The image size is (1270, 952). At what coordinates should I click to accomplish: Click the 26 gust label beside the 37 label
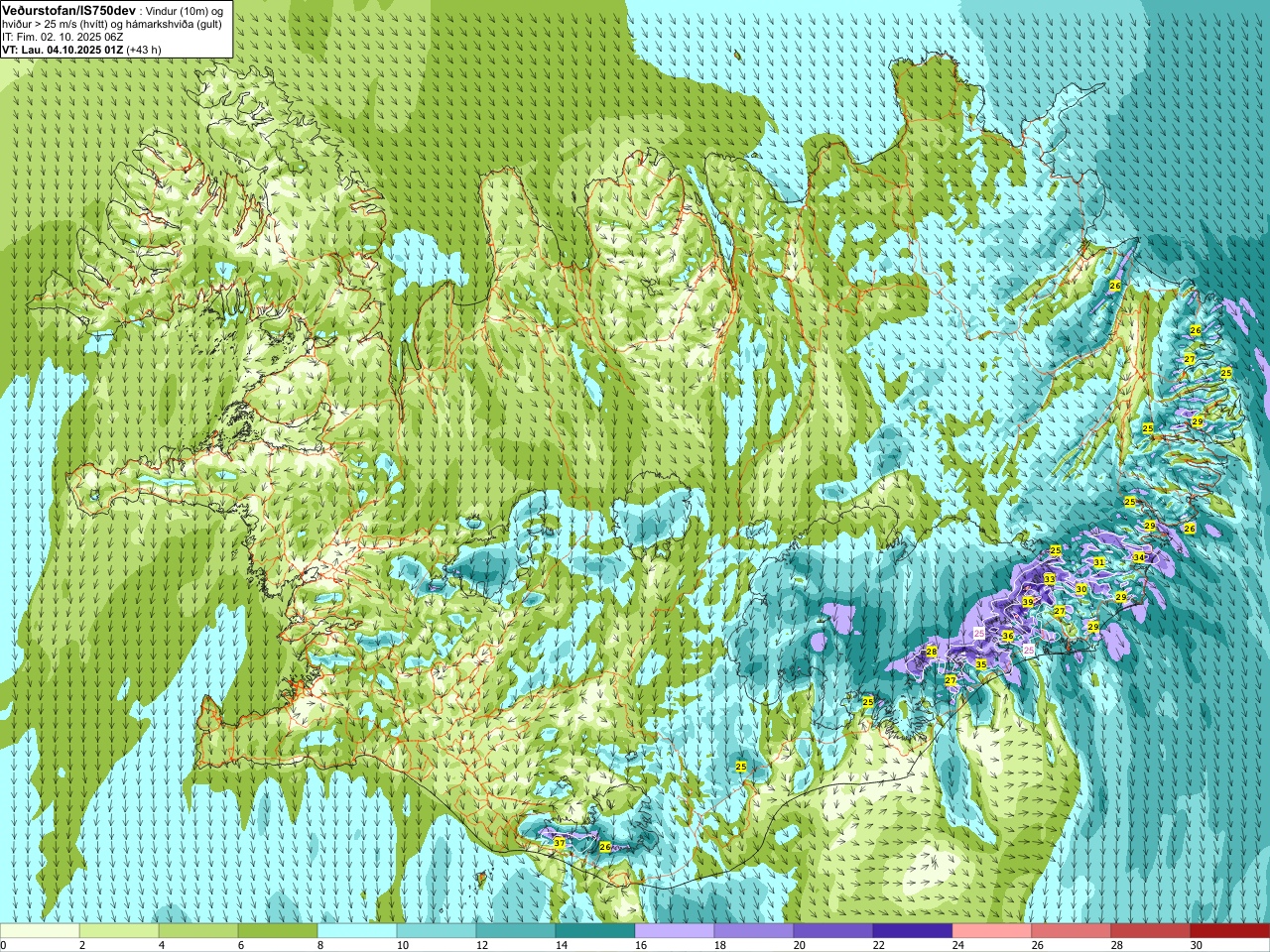click(x=605, y=847)
